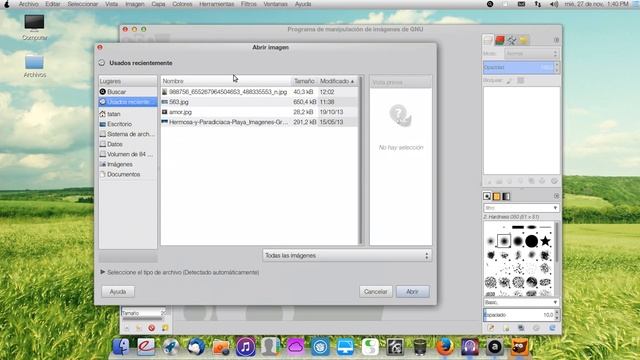Image resolution: width=640 pixels, height=360 pixels.
Task: Adjust the Tamaño slider in GIMP toolbox
Action: [x=143, y=313]
